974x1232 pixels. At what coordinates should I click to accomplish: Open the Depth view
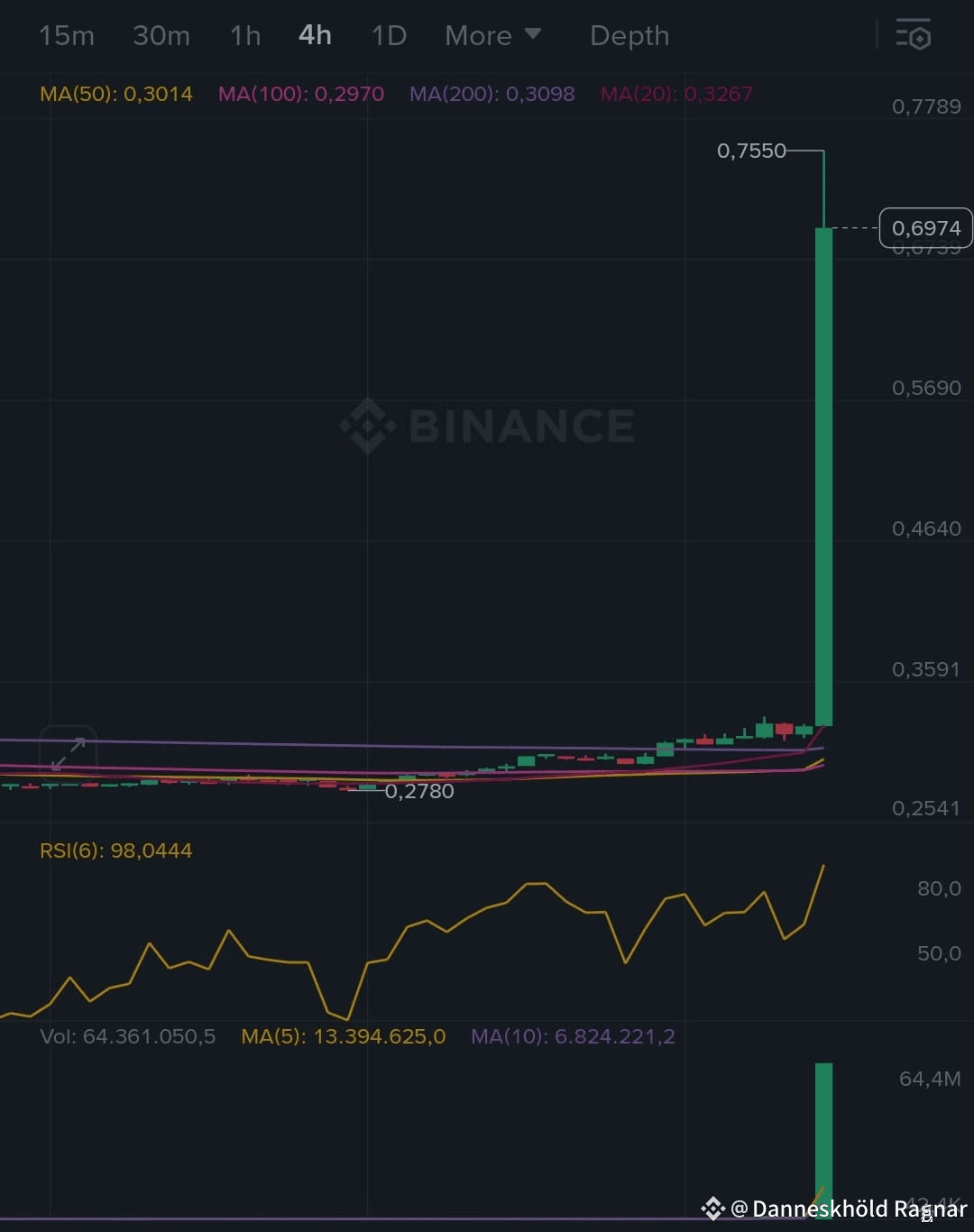point(629,36)
